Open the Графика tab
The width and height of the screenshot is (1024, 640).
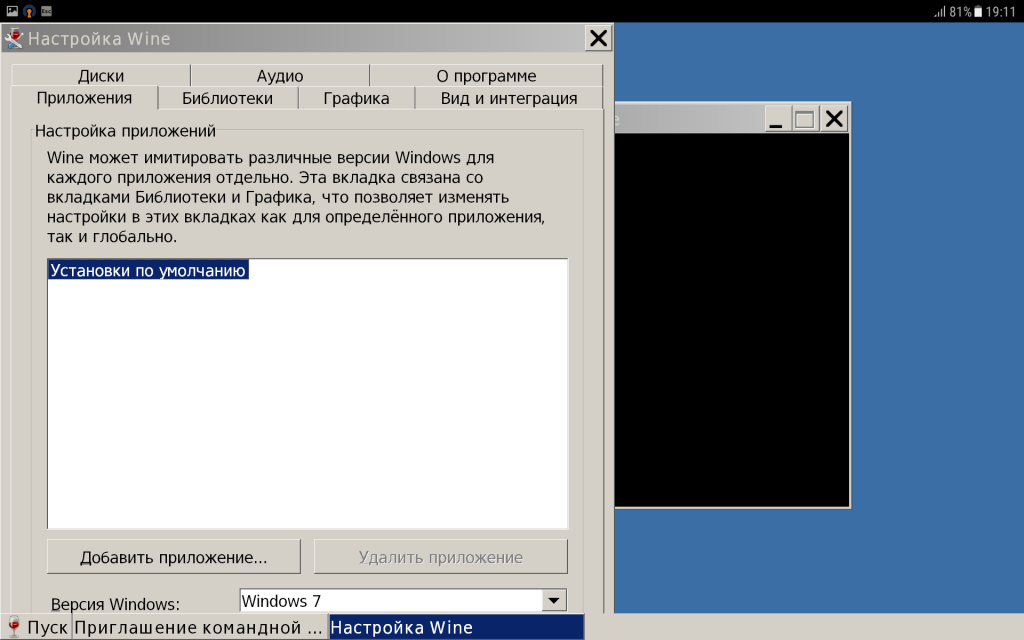[x=356, y=99]
